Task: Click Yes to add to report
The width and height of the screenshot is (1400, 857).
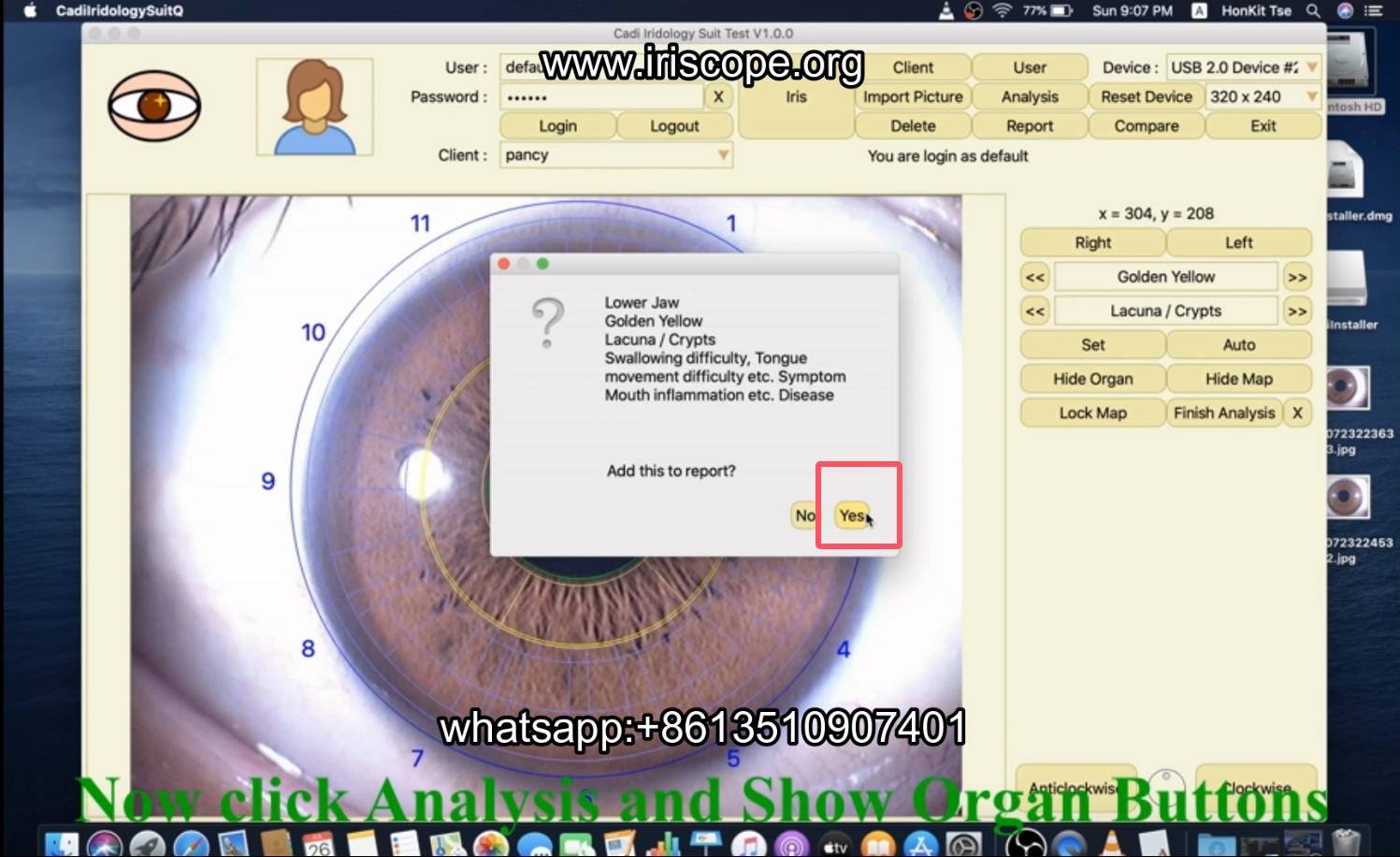Action: coord(852,515)
